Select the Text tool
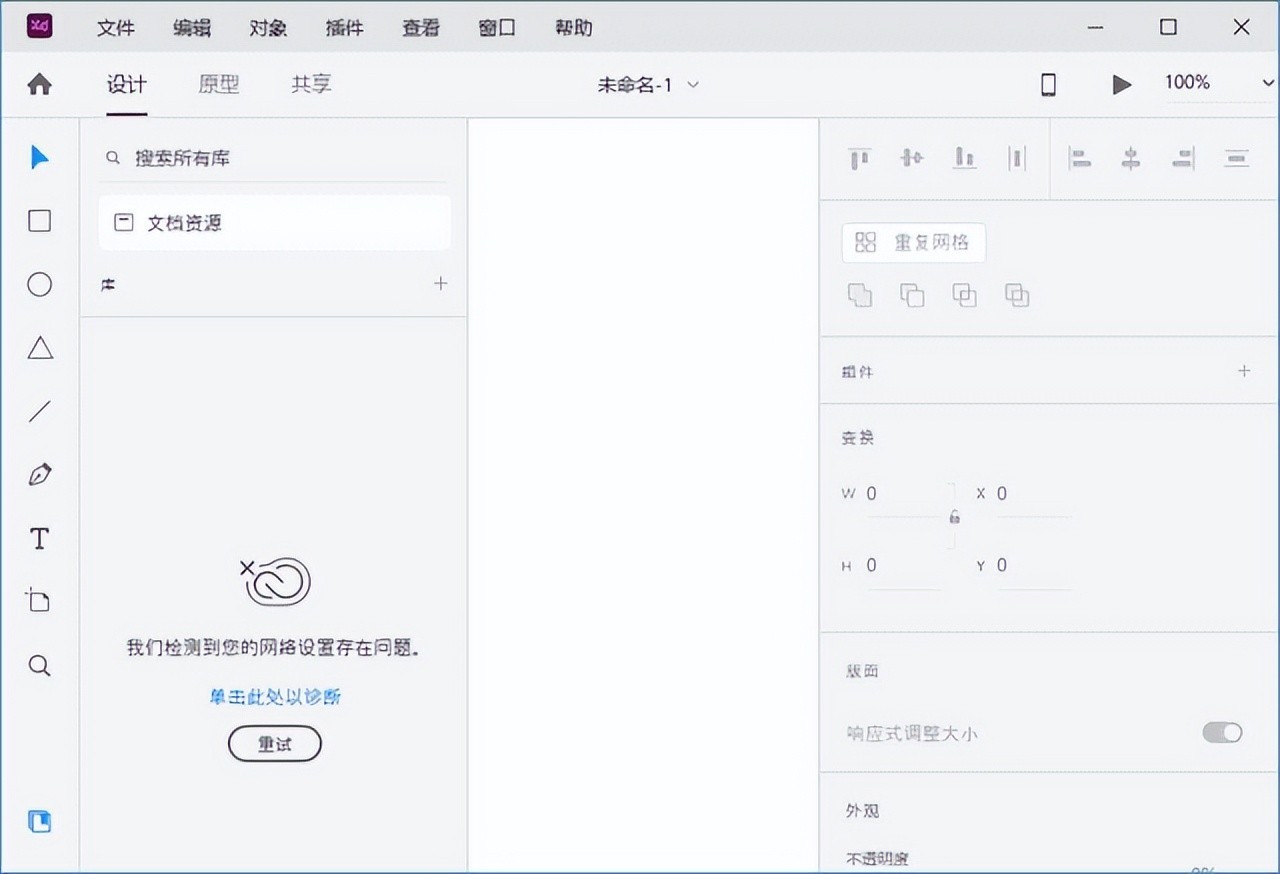Screen dimensions: 1280x874 tap(39, 539)
